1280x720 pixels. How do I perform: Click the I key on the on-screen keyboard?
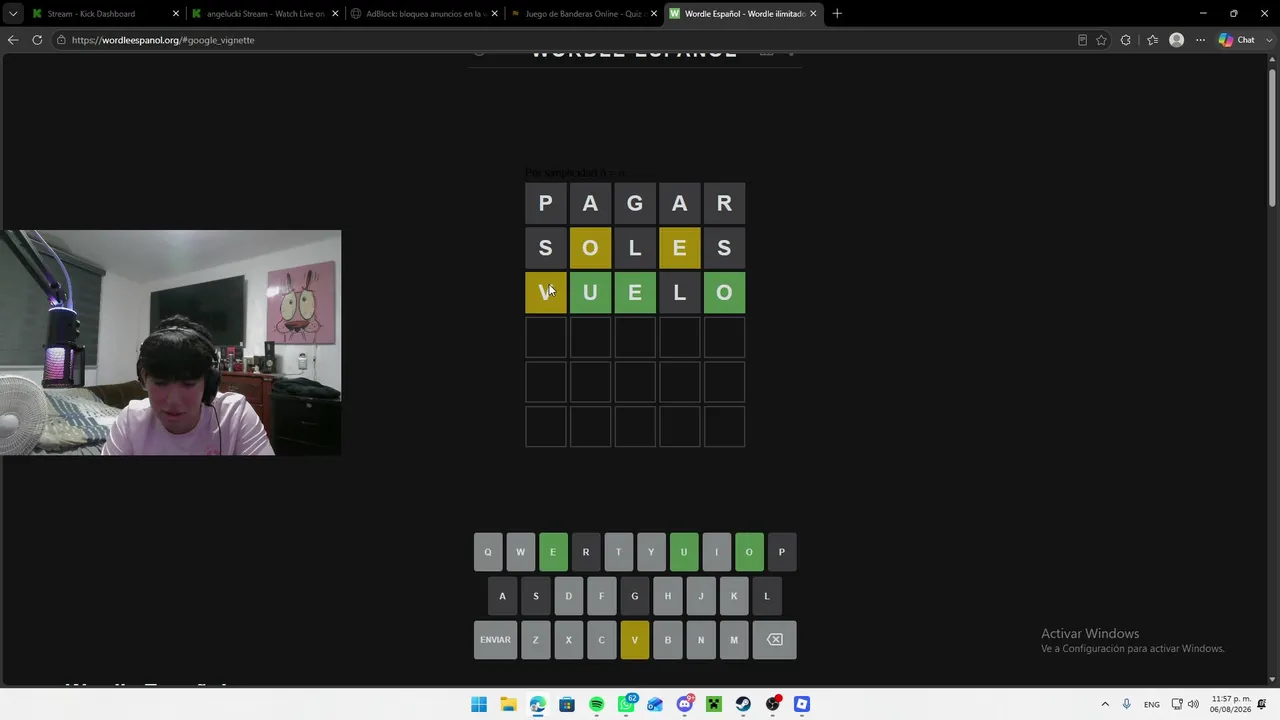click(x=716, y=552)
